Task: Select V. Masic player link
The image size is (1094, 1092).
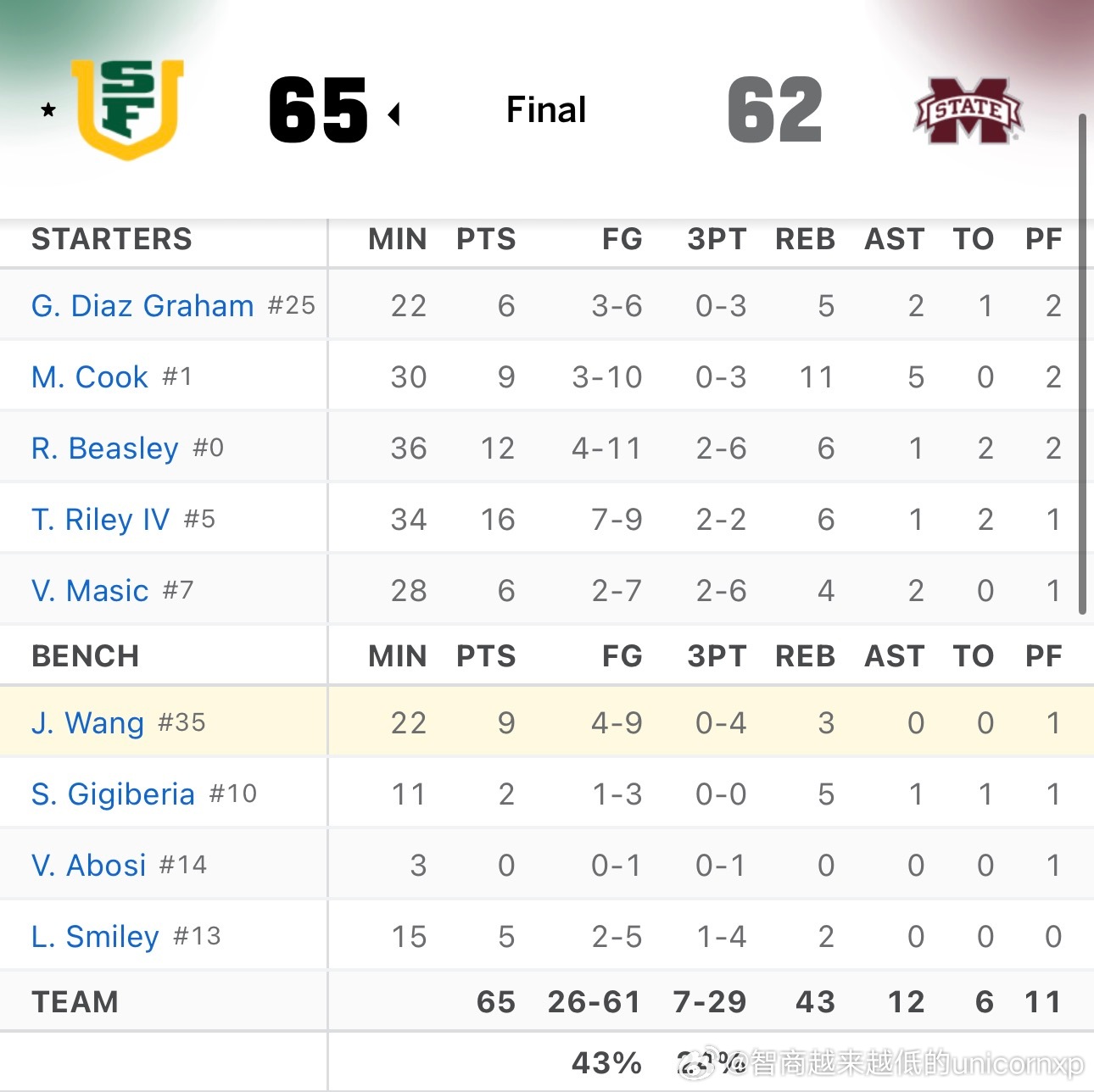Action: click(x=90, y=590)
